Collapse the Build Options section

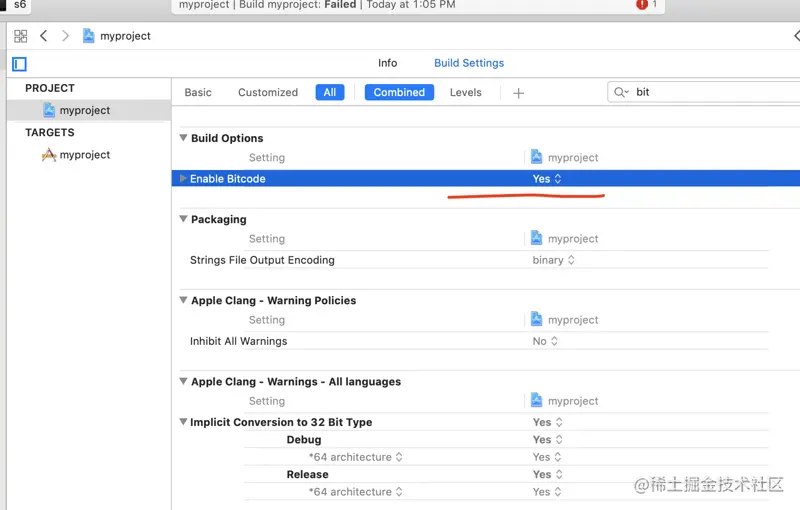(183, 138)
